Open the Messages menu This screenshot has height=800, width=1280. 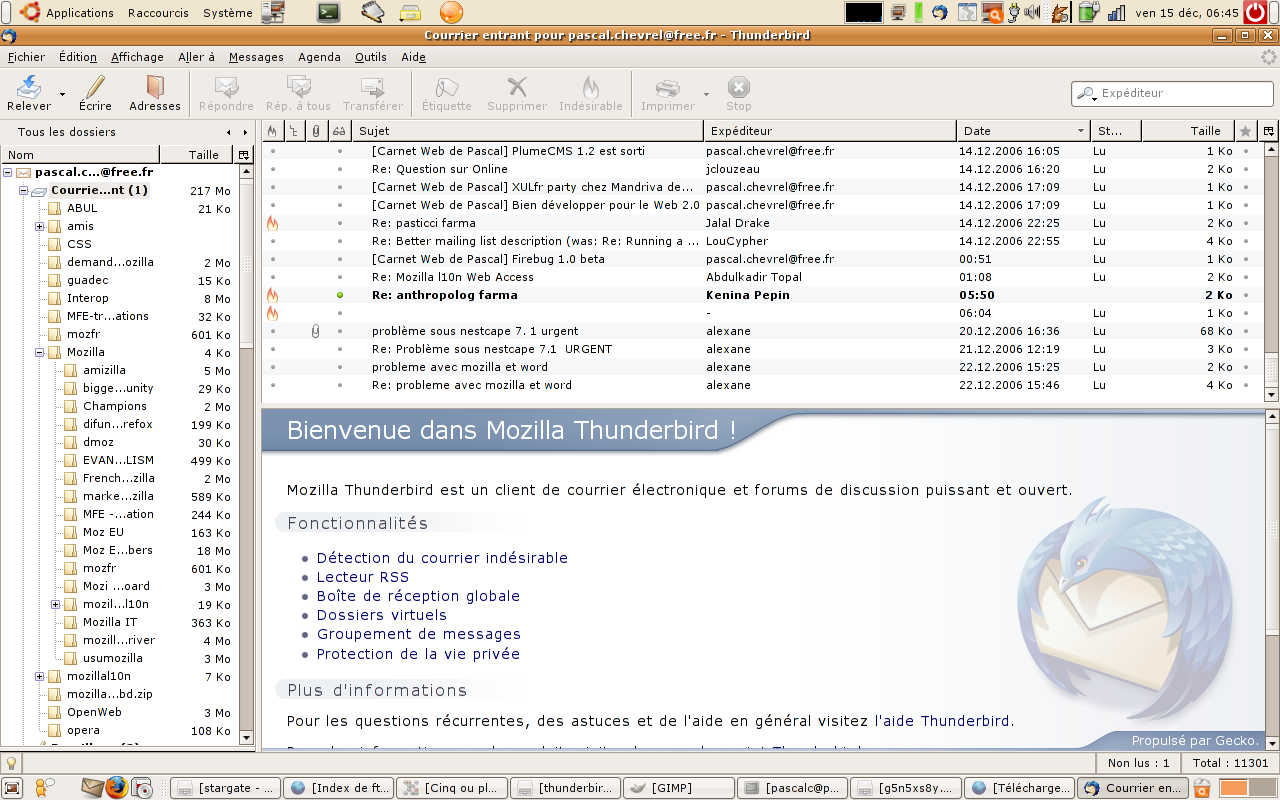coord(256,57)
